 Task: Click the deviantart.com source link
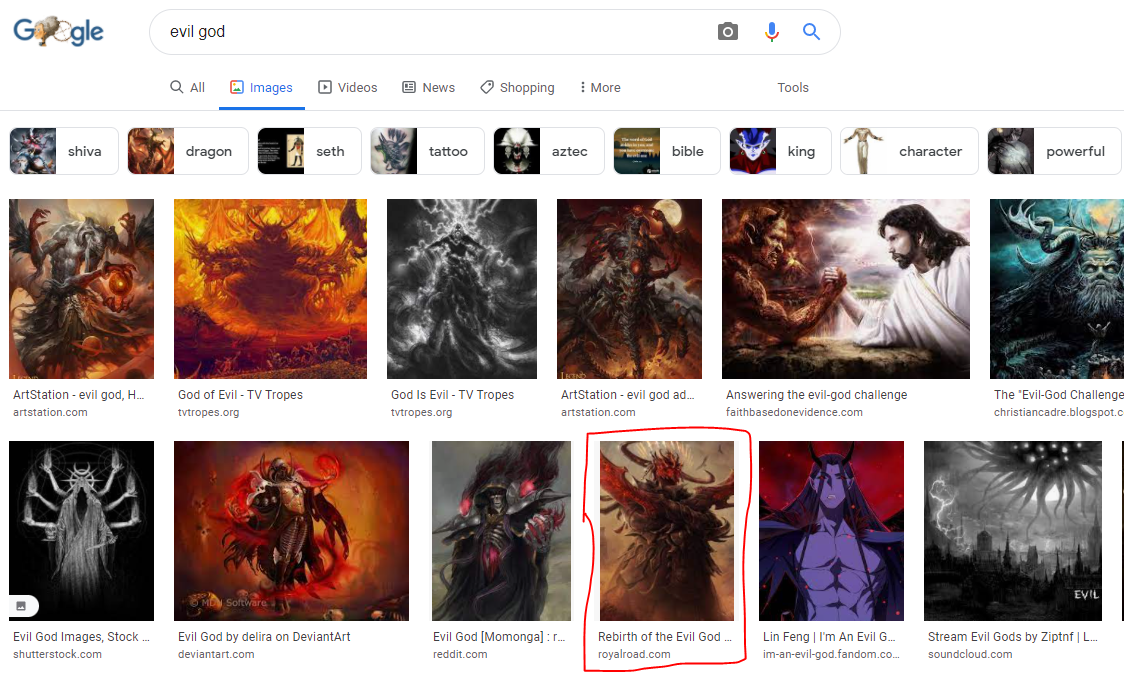(x=216, y=654)
